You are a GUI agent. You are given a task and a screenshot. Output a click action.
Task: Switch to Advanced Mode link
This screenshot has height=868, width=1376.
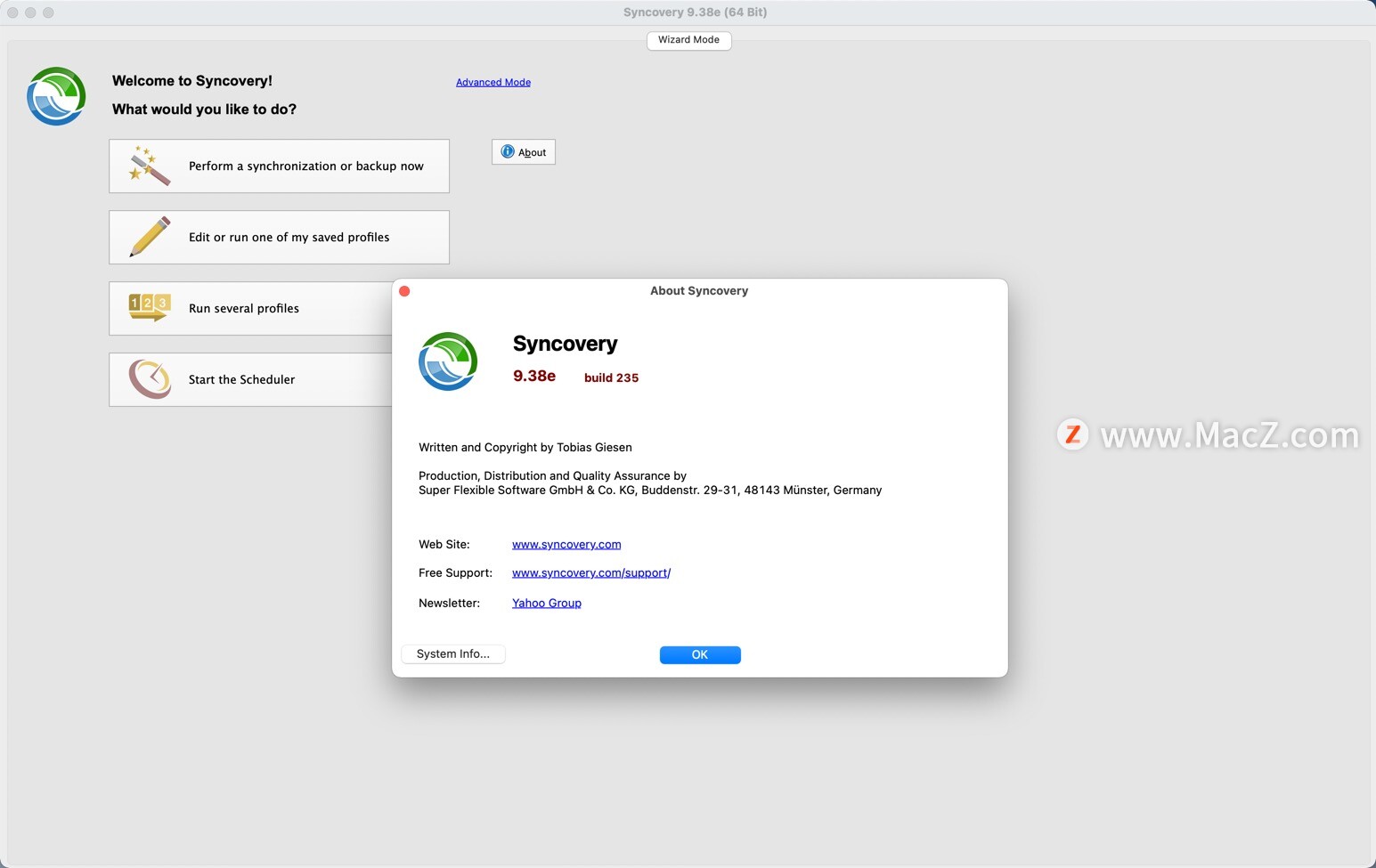(493, 82)
